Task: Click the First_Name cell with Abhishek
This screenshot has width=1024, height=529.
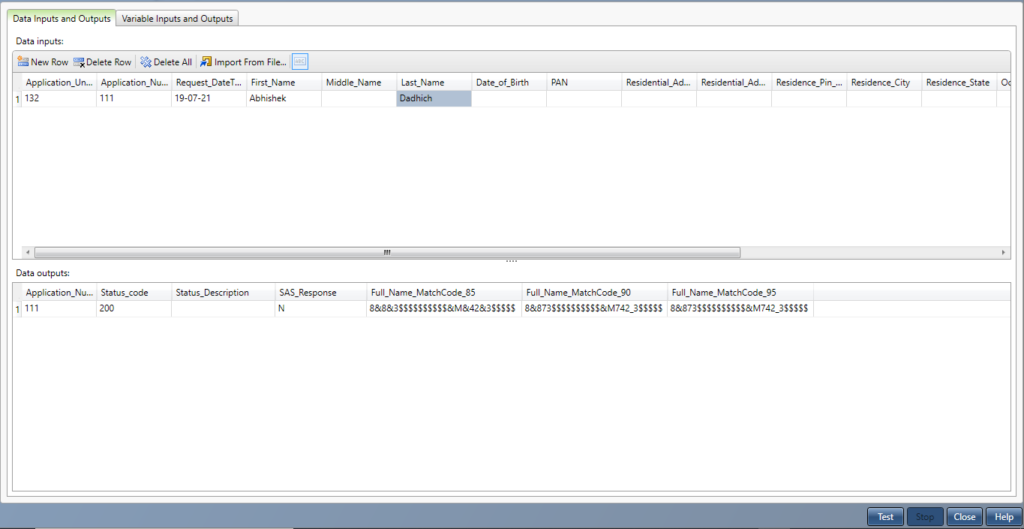Action: 283,99
